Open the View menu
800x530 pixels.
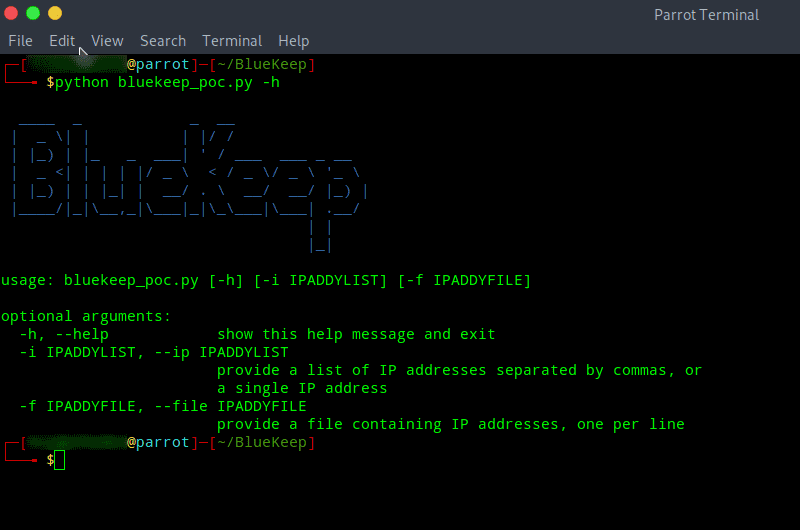tap(107, 41)
